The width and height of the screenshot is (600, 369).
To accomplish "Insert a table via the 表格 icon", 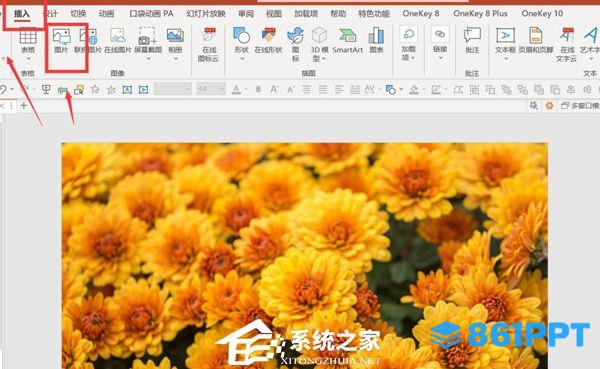I will 28,37.
